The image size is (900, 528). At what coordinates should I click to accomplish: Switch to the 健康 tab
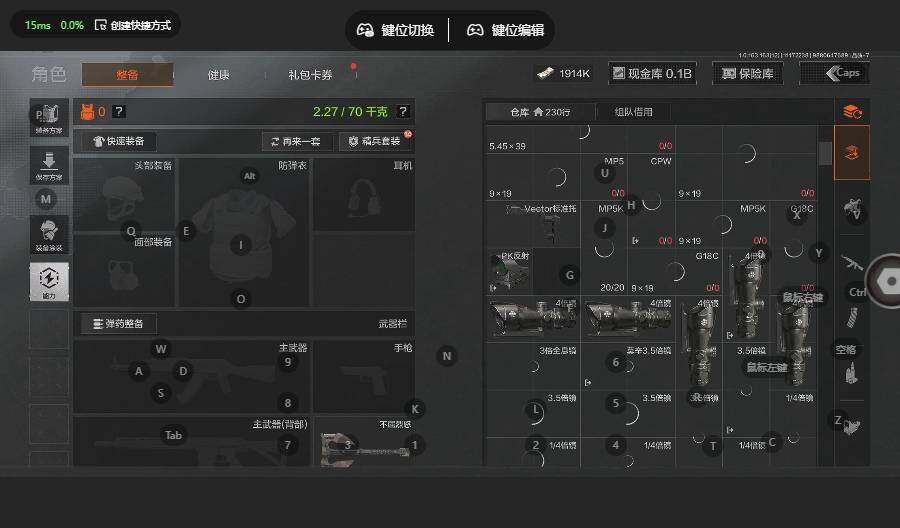click(218, 75)
